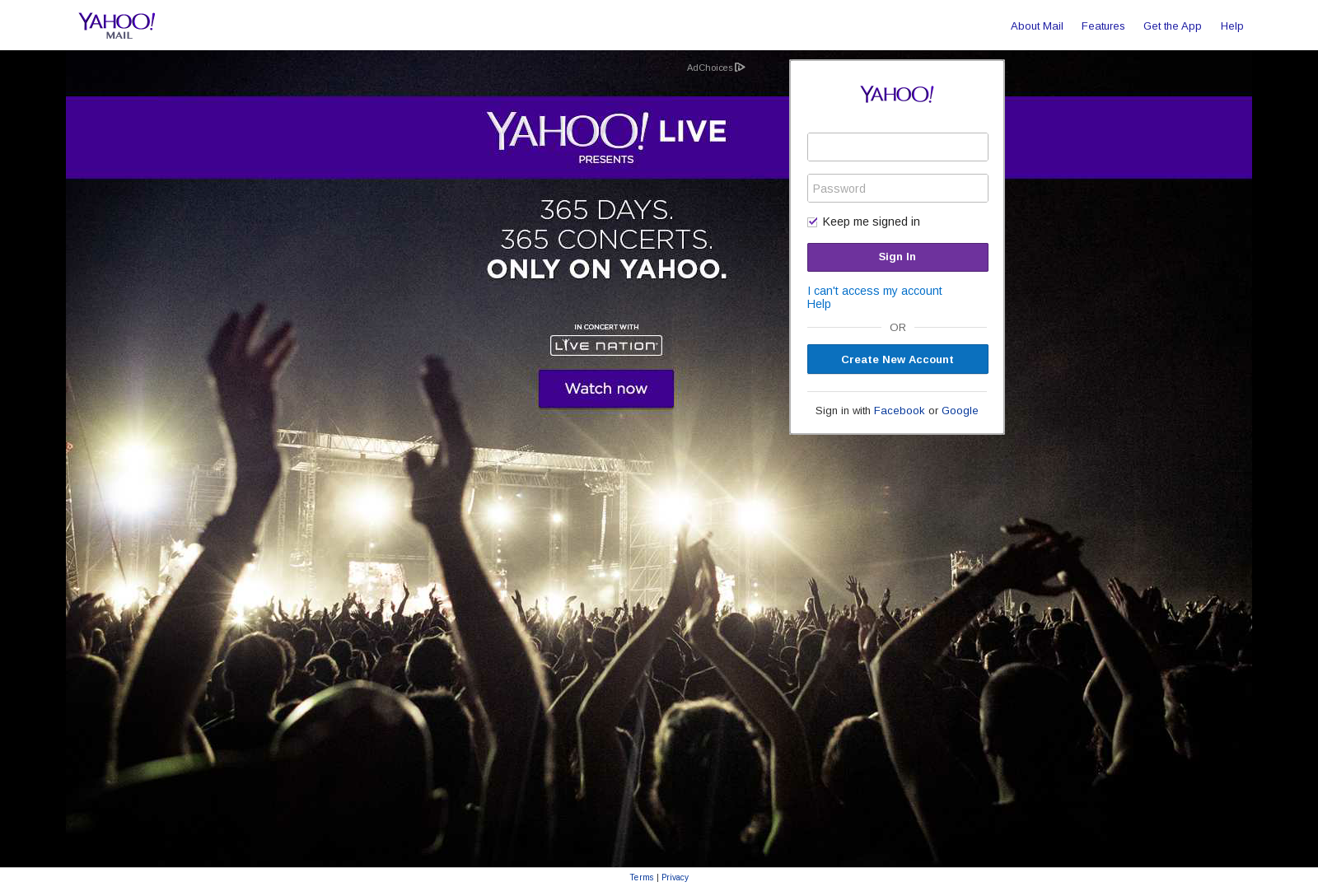Open Get the App in header
Image resolution: width=1318 pixels, height=896 pixels.
(x=1172, y=26)
